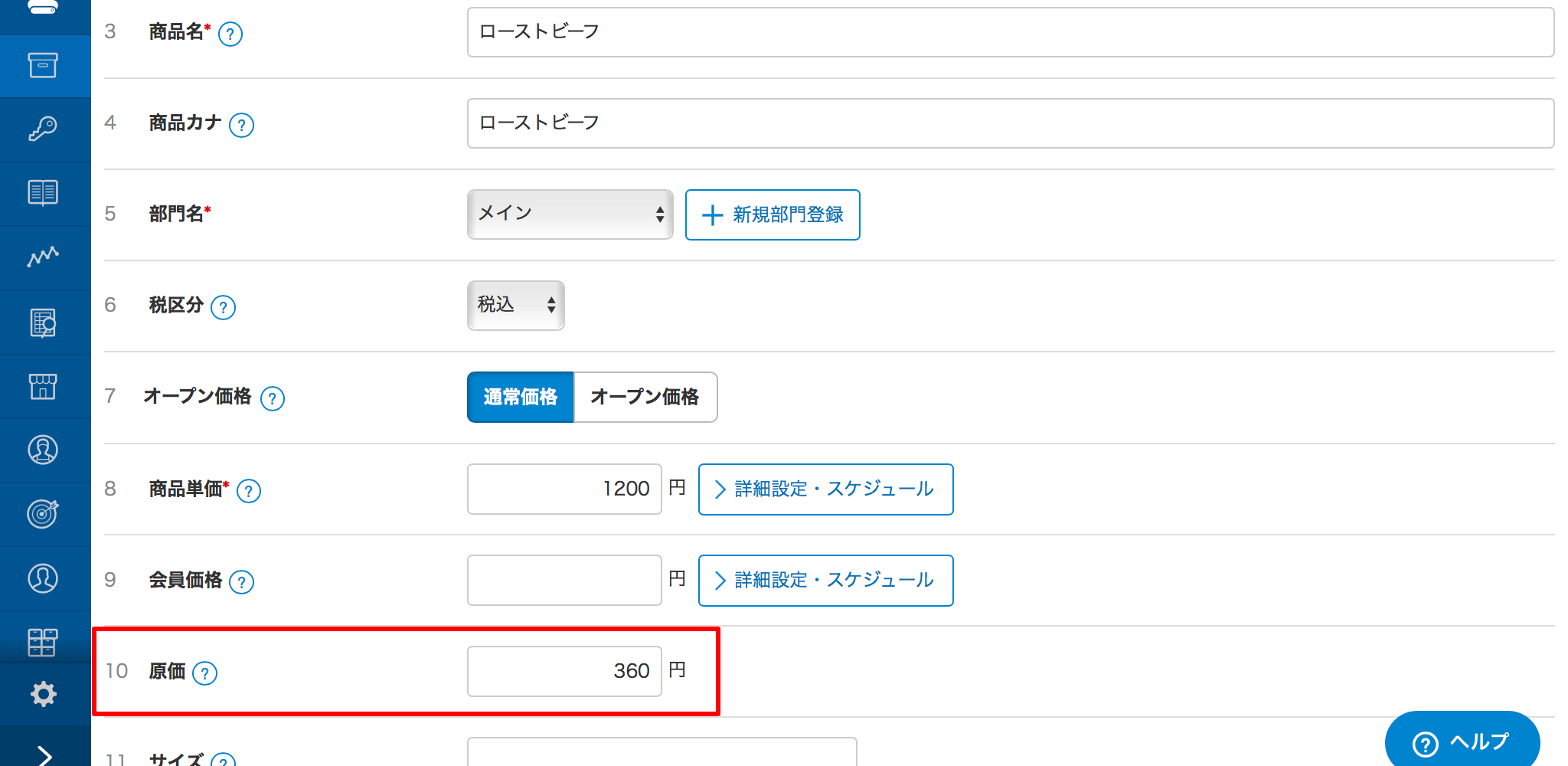Screen dimensions: 1568x766
Task: Open 詳細設定・スケジュール for 商品単価
Action: click(825, 489)
